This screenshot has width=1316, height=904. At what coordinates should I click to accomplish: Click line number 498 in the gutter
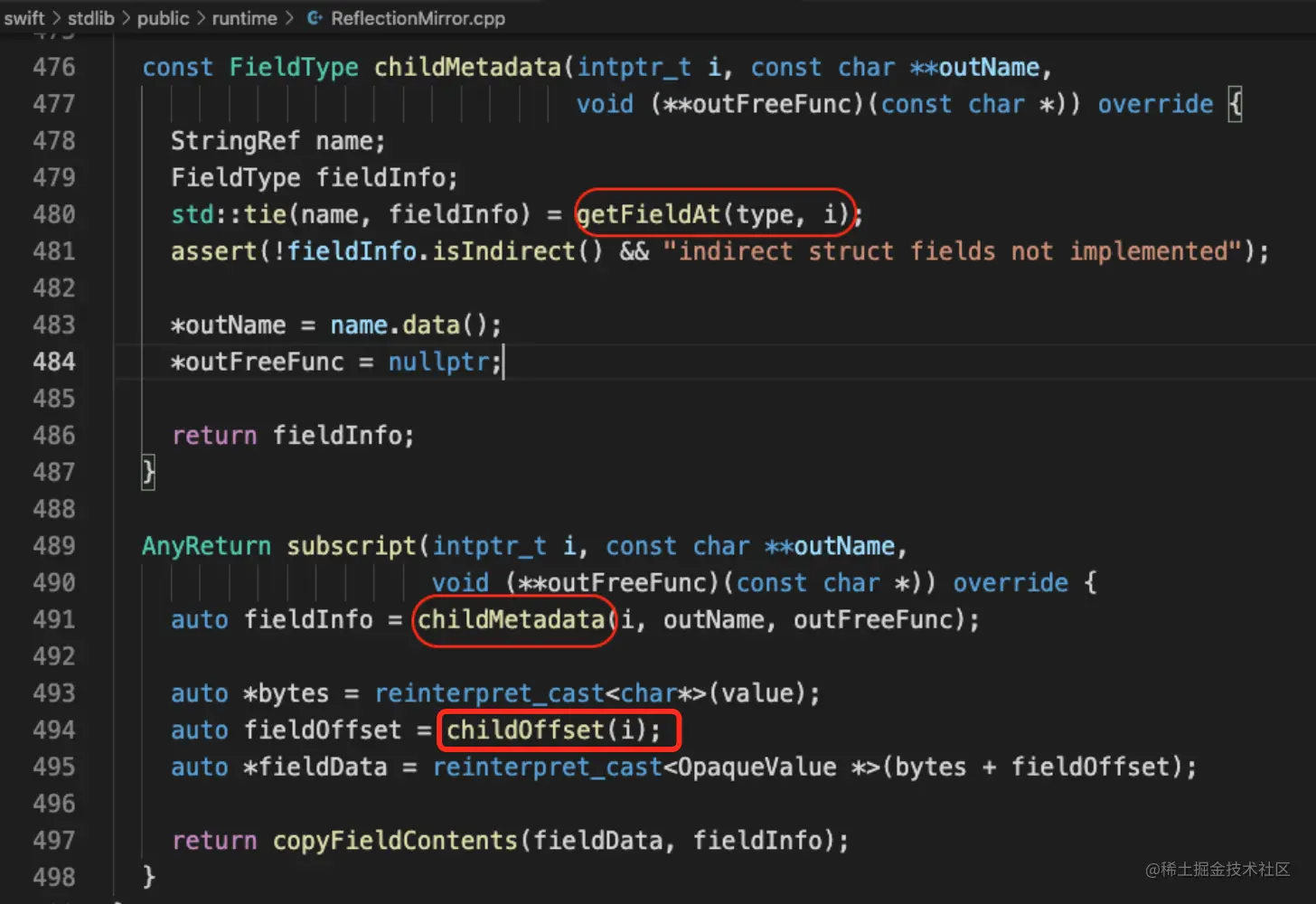tap(54, 877)
